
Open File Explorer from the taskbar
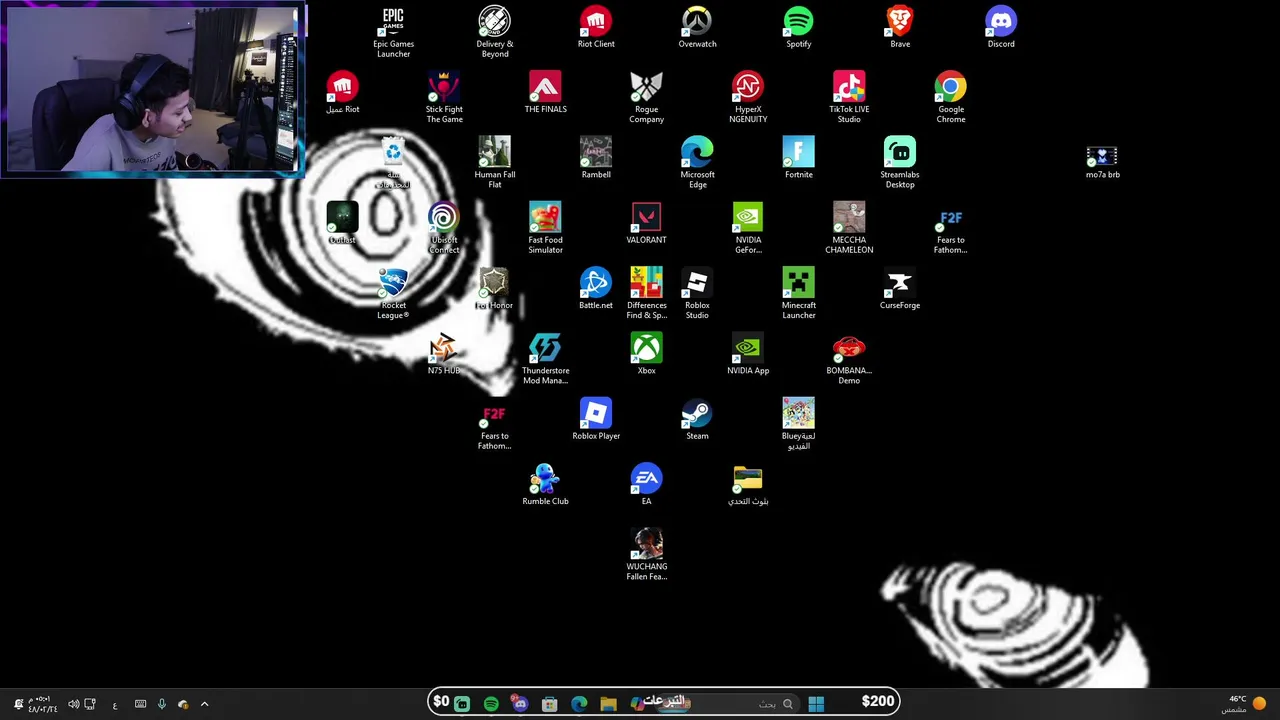click(608, 704)
